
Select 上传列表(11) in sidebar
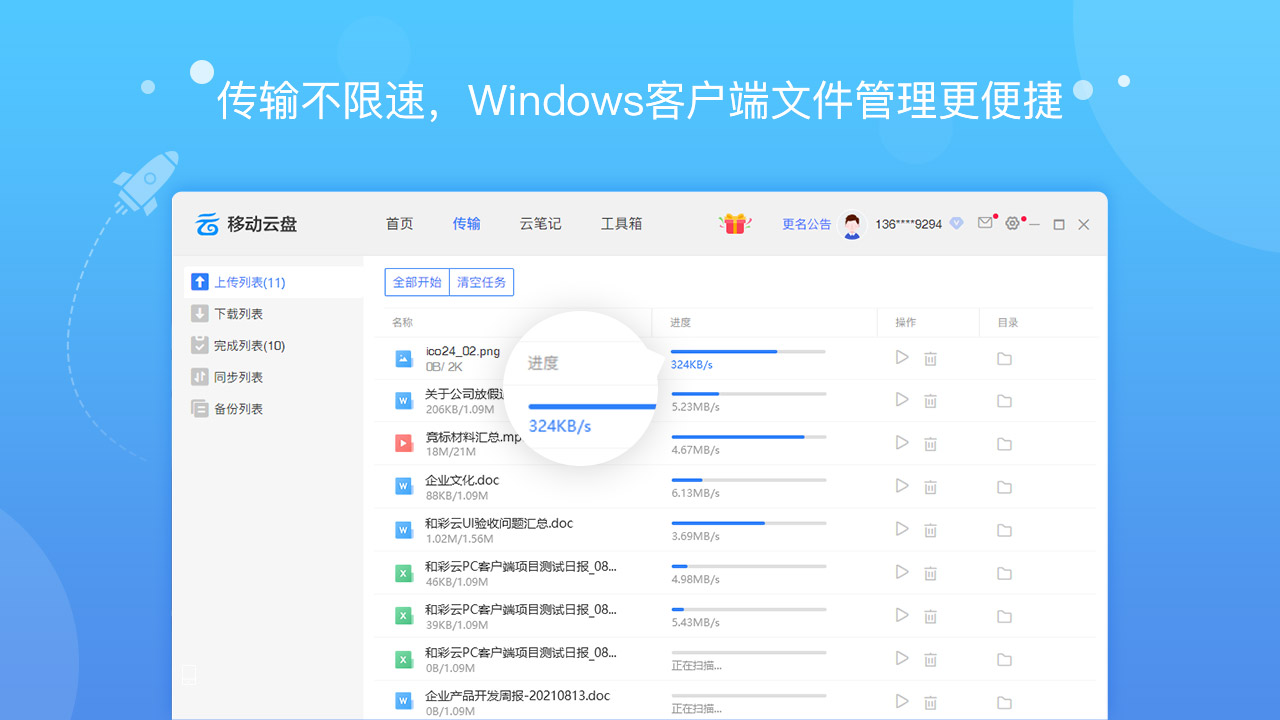click(x=274, y=282)
